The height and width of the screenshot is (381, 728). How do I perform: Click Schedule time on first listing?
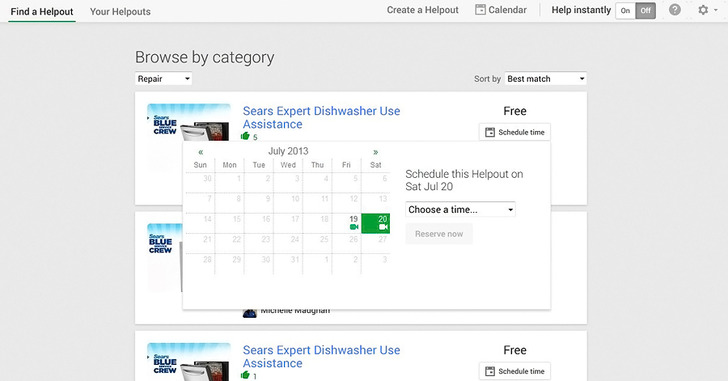point(515,132)
